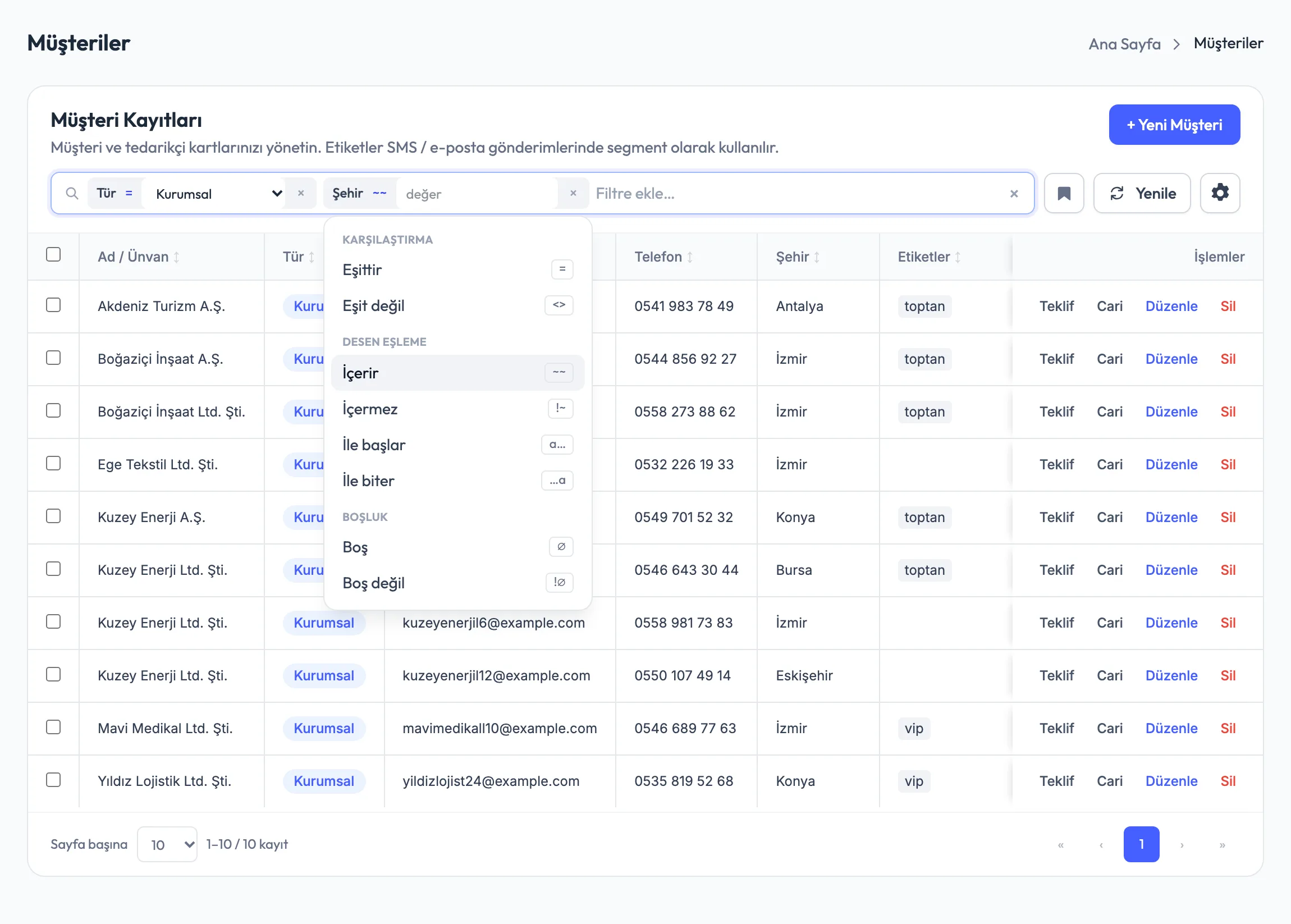
Task: Remove the Tür filter chip
Action: click(x=301, y=194)
